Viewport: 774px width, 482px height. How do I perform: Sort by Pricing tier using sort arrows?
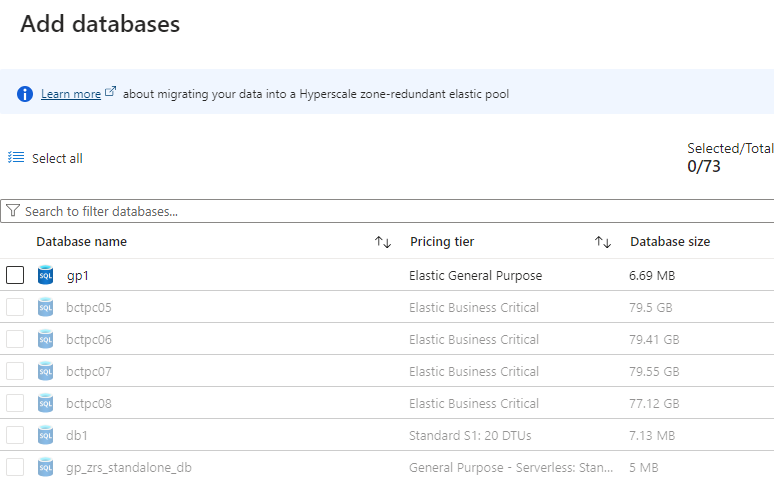click(x=603, y=242)
